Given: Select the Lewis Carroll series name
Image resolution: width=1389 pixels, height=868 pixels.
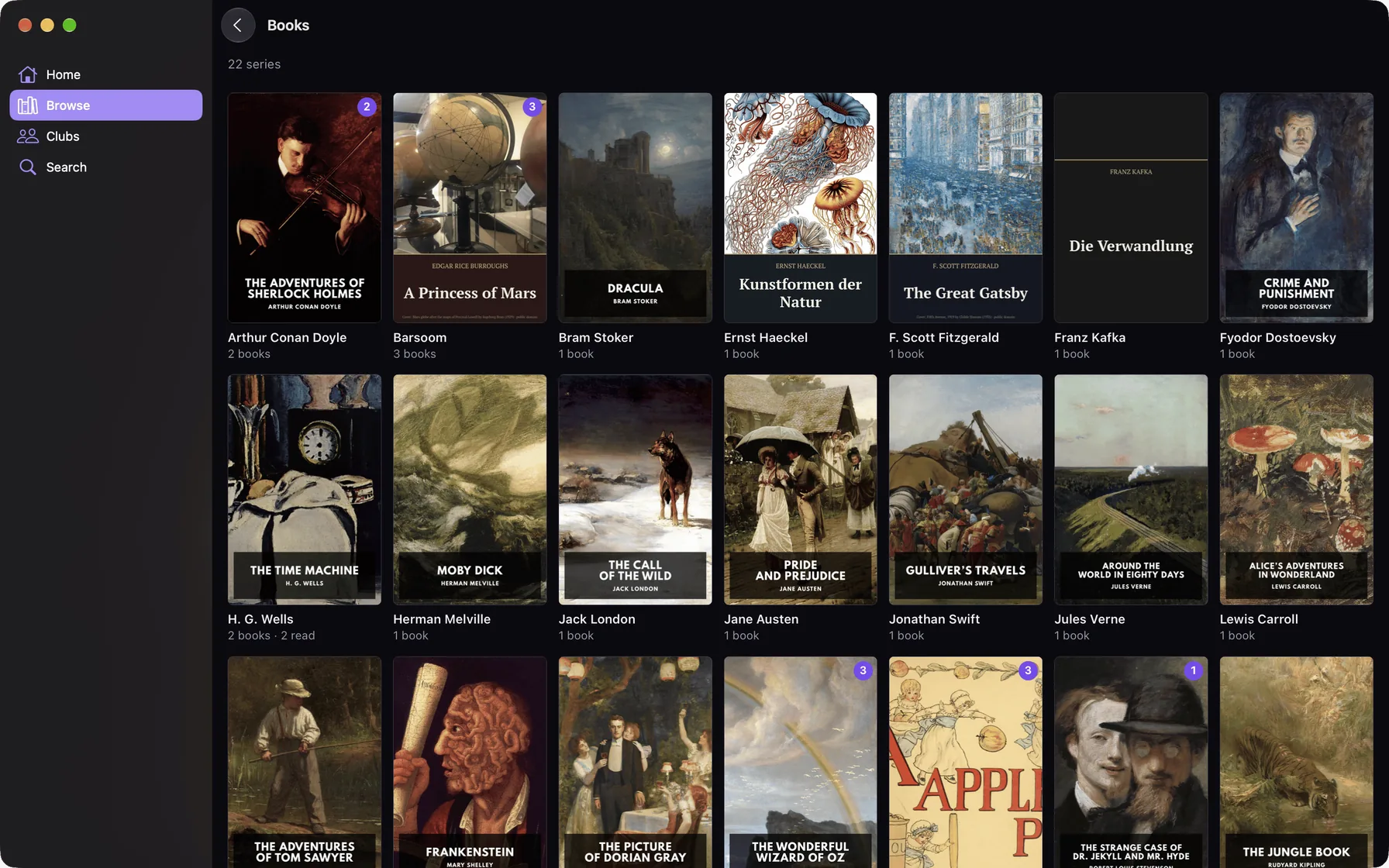Looking at the screenshot, I should point(1259,619).
